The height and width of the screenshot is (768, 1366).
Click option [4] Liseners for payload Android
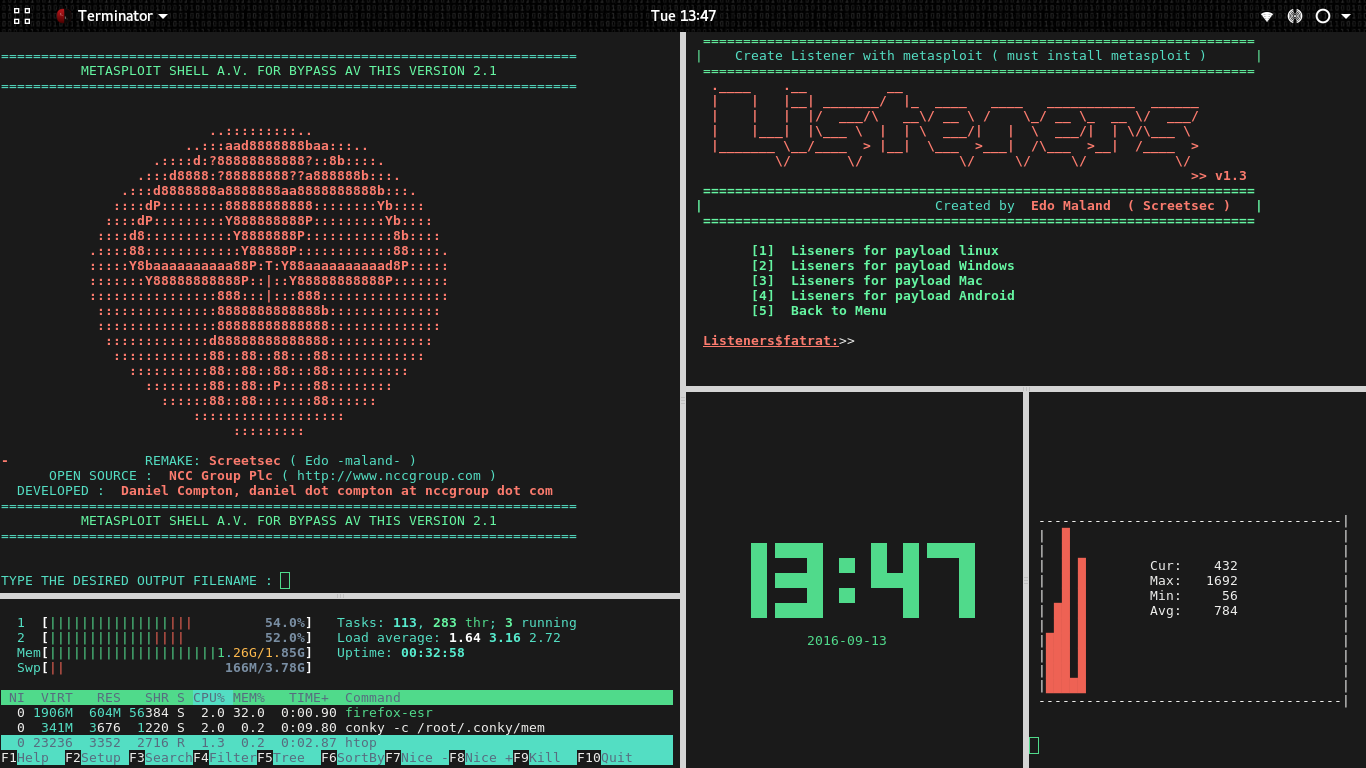pos(883,296)
